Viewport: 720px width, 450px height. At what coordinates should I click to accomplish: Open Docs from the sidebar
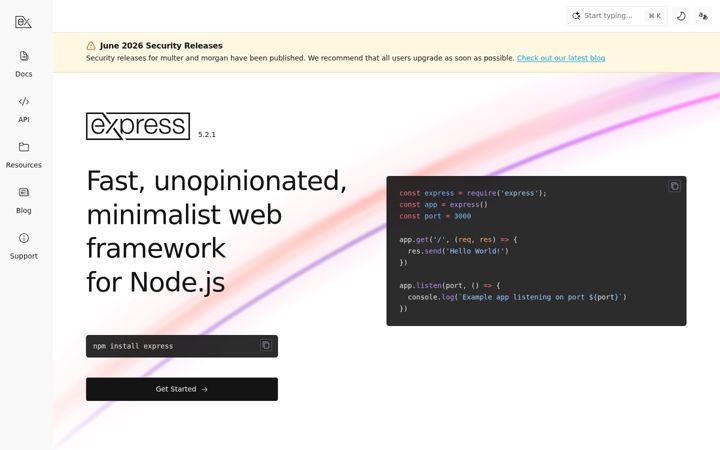pyautogui.click(x=24, y=64)
